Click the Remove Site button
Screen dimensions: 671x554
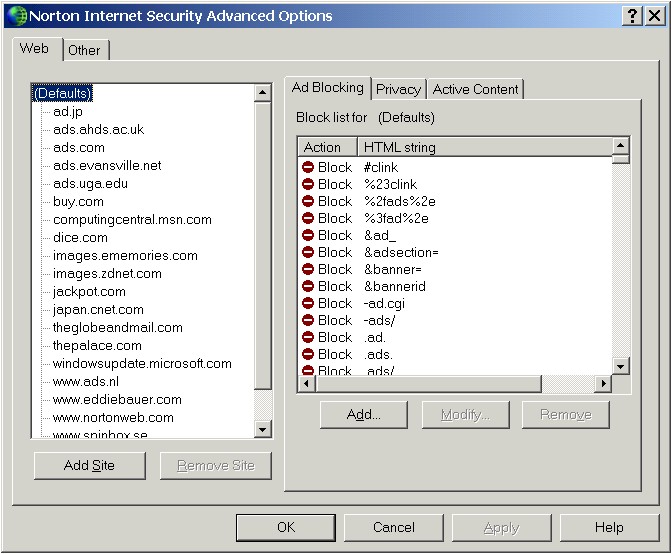point(216,465)
